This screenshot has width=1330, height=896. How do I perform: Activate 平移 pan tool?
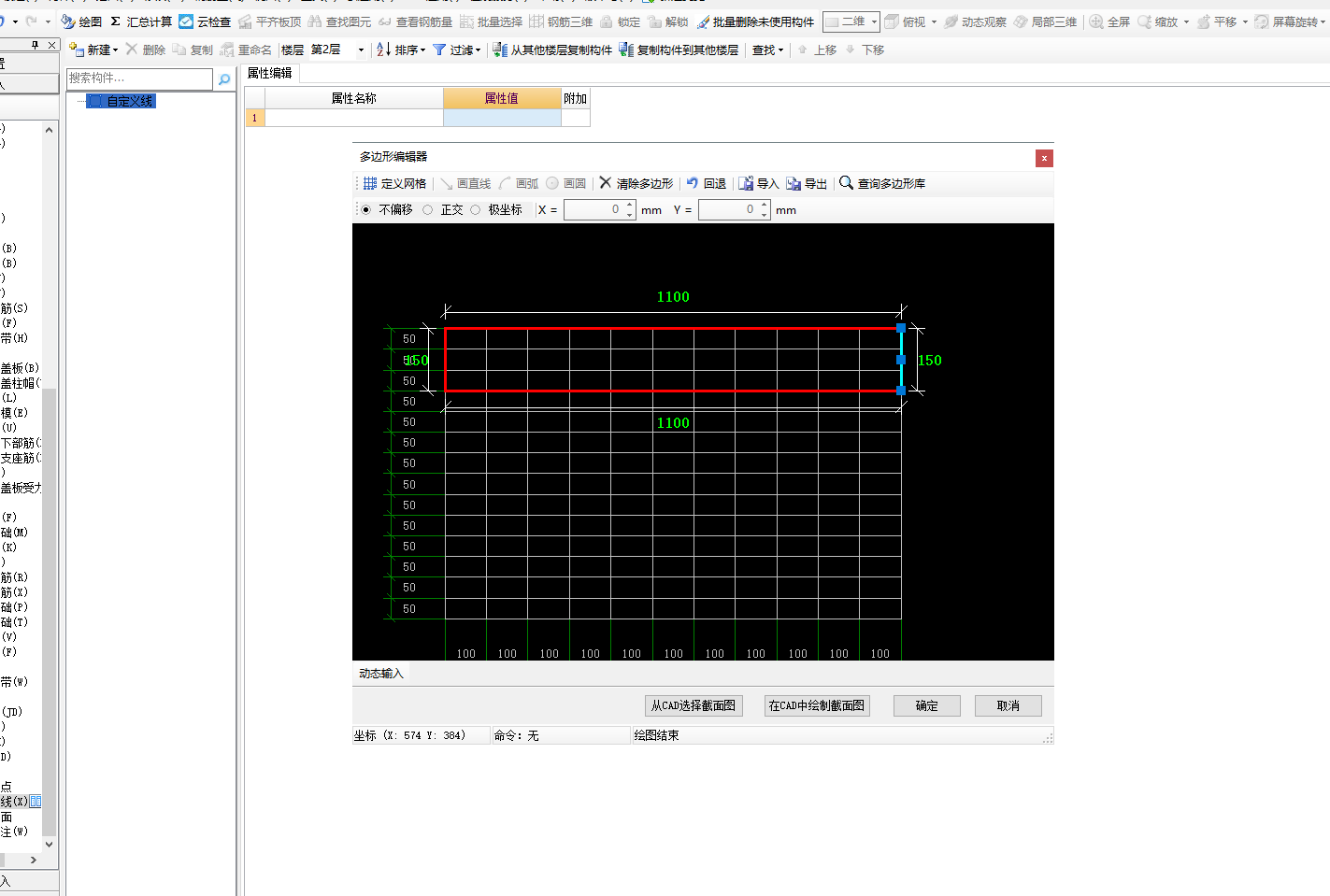coord(1217,21)
